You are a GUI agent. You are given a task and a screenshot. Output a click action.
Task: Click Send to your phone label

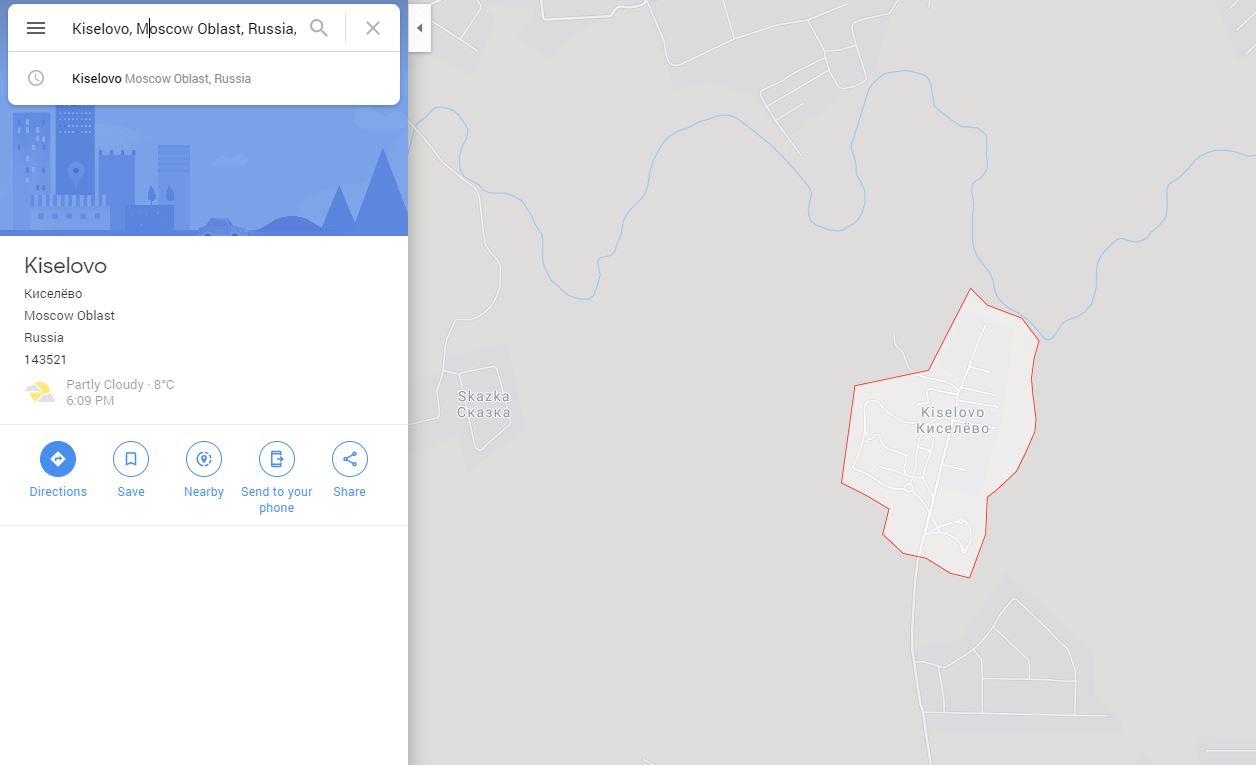(277, 500)
